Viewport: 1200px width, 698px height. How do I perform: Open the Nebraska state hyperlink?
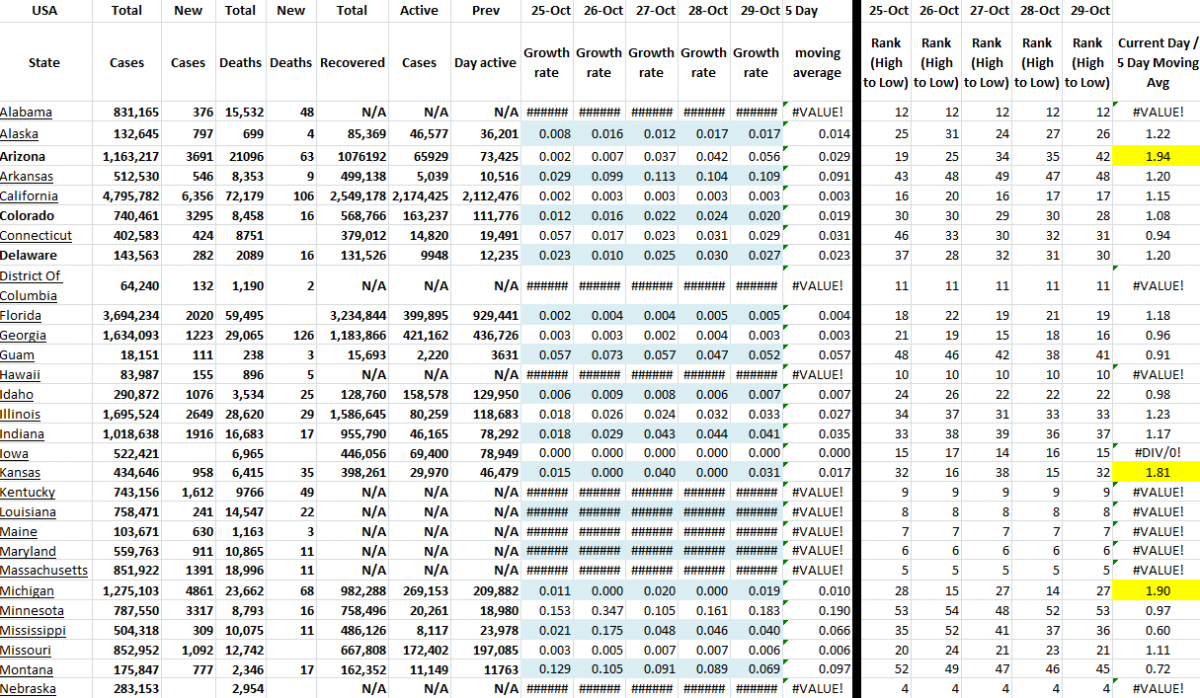click(x=28, y=688)
